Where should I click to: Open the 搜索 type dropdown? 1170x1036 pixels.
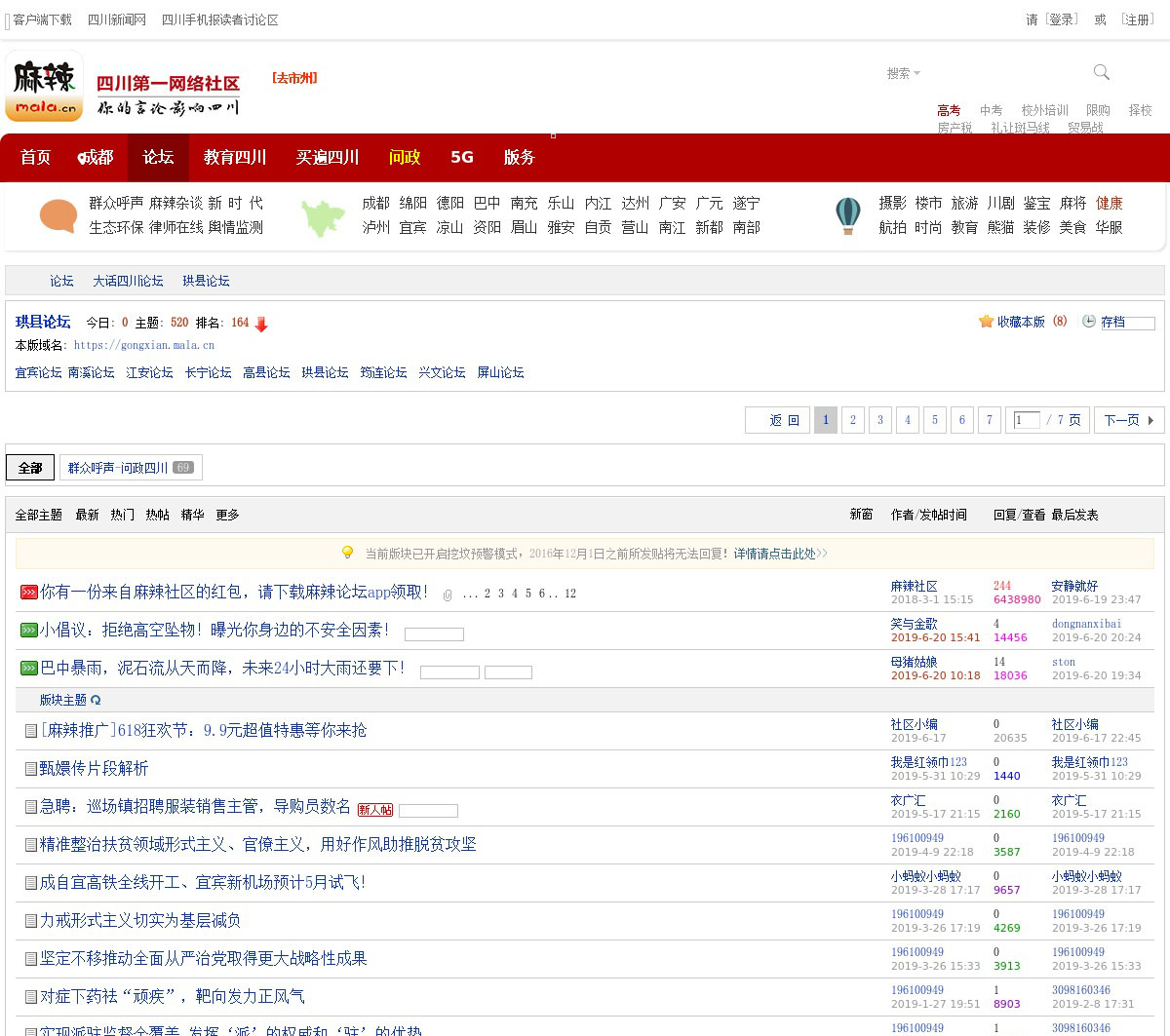[x=903, y=73]
